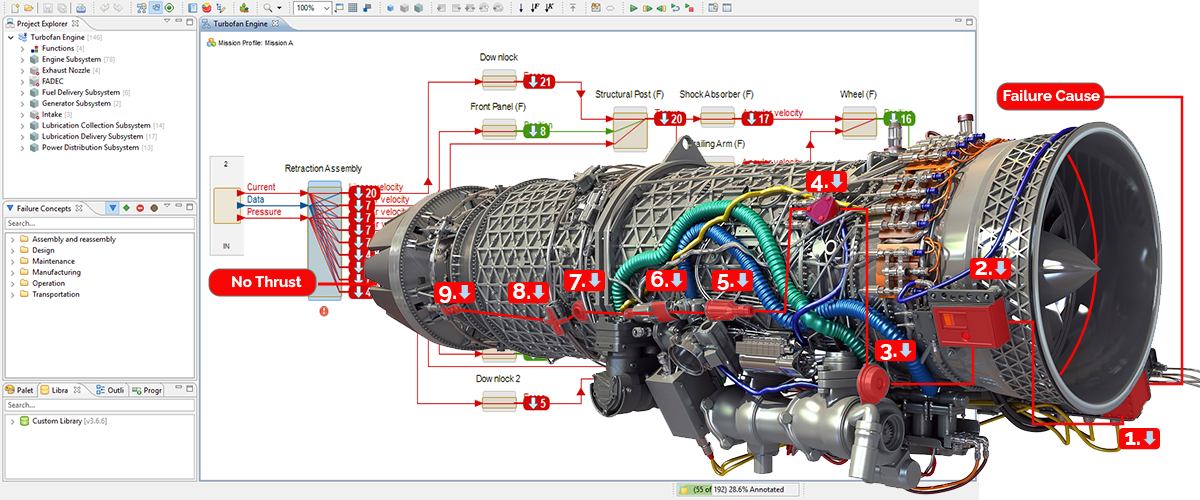
Task: Toggle the highlighted diagram view toolbar button
Action: [x=154, y=8]
